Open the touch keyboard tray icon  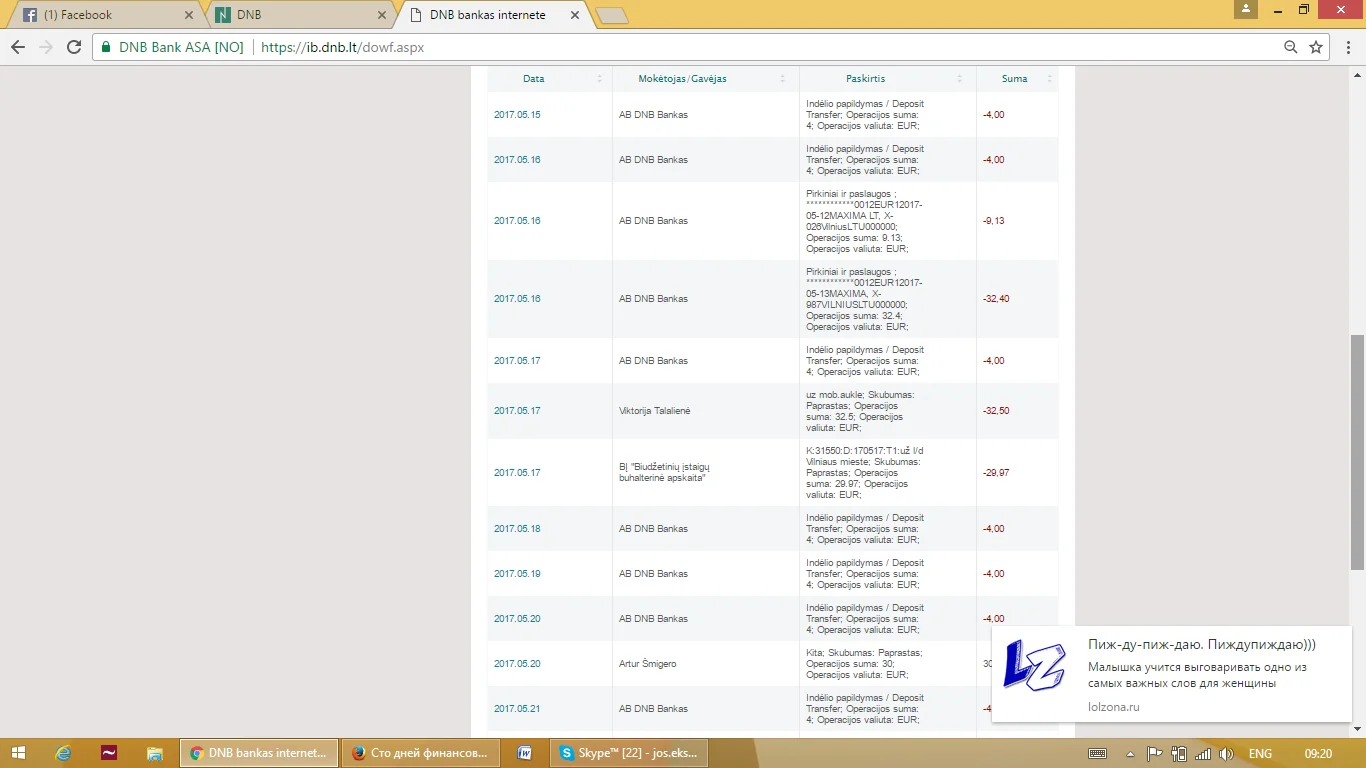coord(1097,754)
